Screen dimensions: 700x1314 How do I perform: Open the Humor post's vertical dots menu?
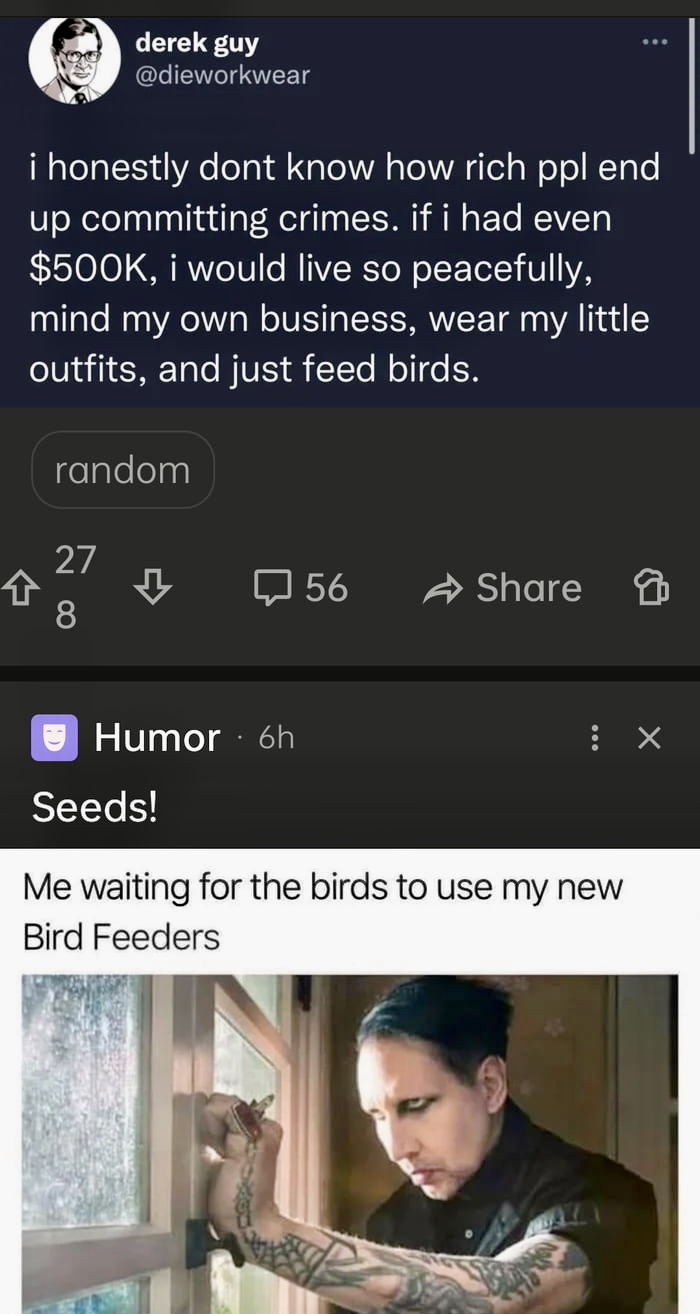coord(596,739)
